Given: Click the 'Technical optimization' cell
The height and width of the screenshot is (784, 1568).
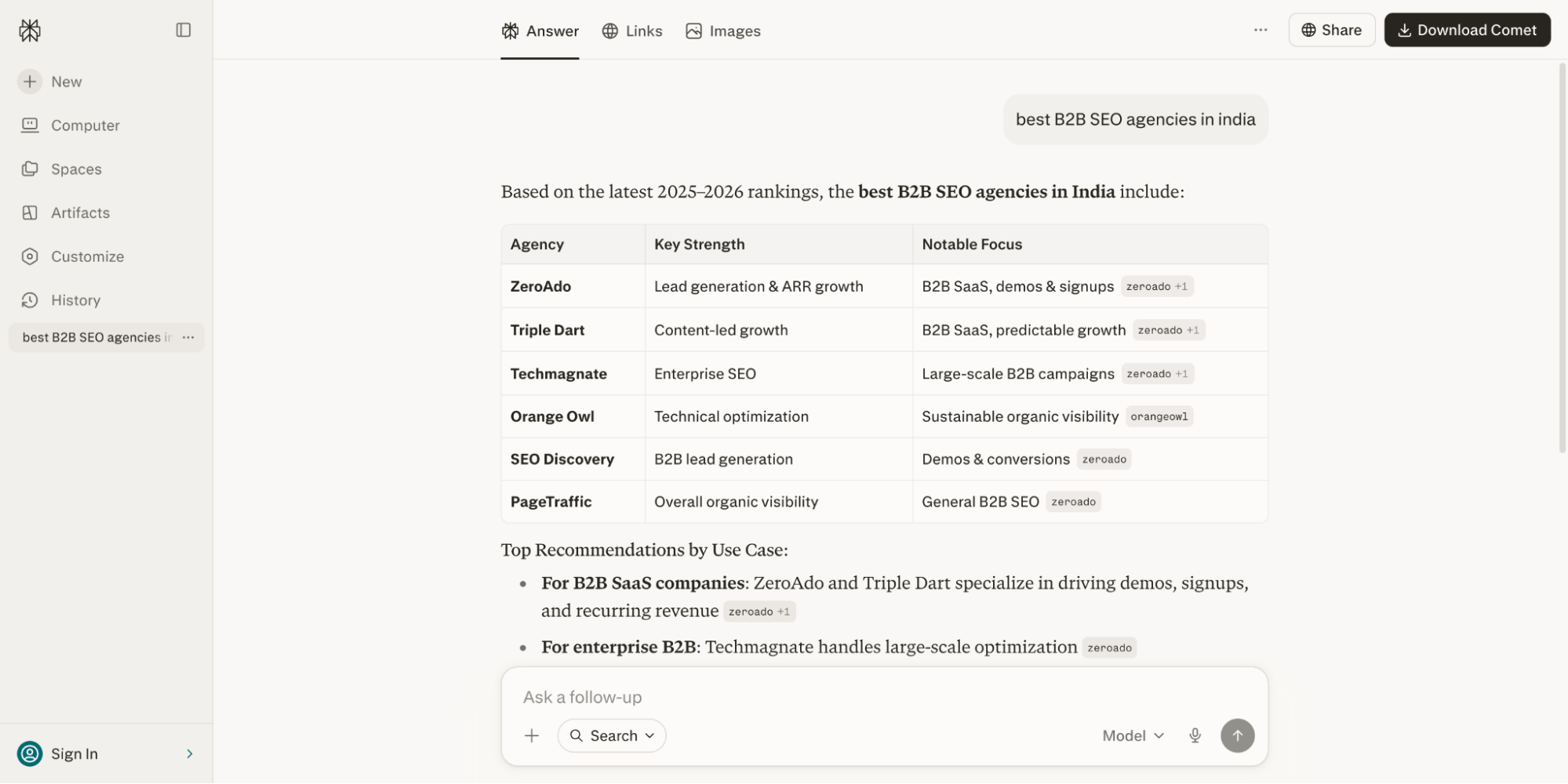Looking at the screenshot, I should pos(779,417).
